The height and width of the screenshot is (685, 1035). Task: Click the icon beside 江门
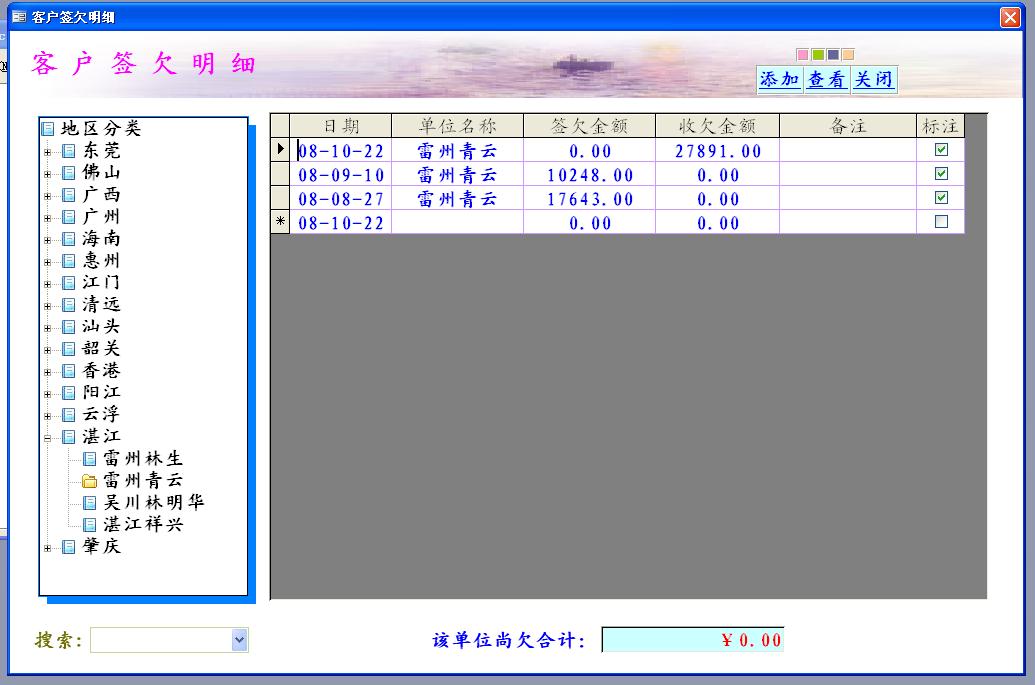pos(69,283)
